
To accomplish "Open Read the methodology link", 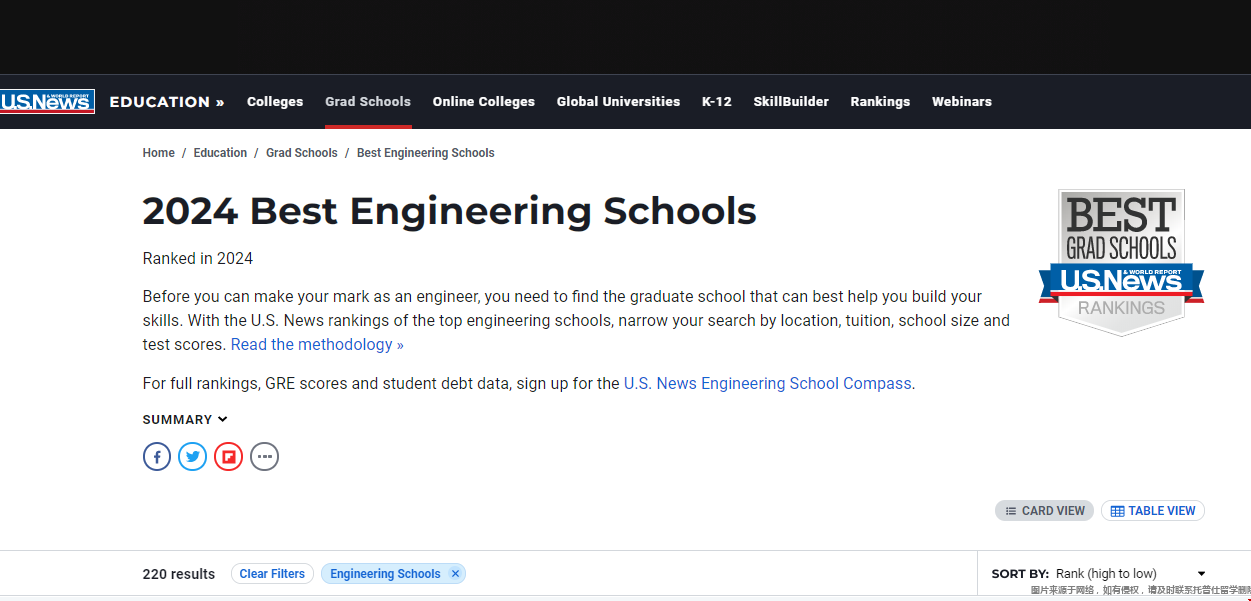I will click(x=317, y=344).
